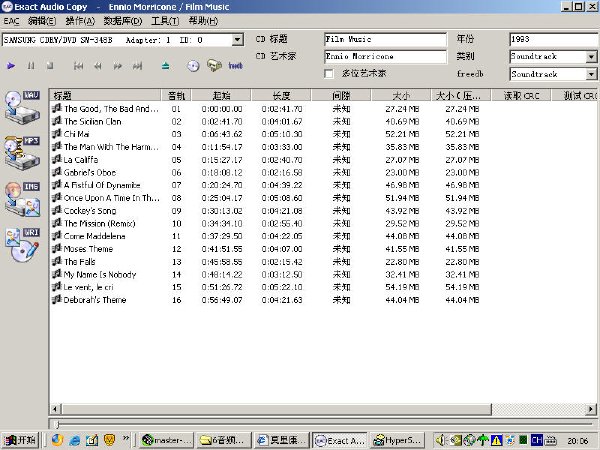
Task: Stop playback with the stop button
Action: click(x=50, y=66)
